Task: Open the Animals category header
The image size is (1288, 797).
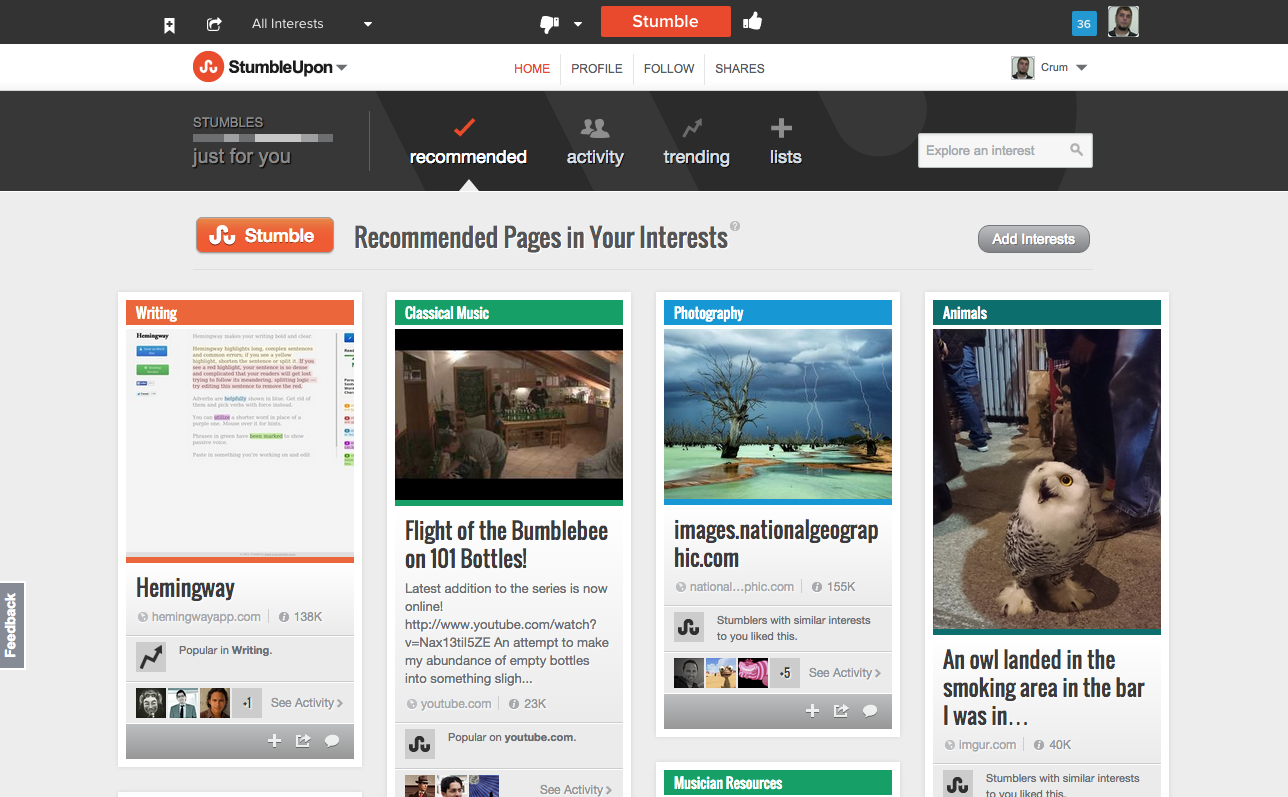Action: (1047, 313)
